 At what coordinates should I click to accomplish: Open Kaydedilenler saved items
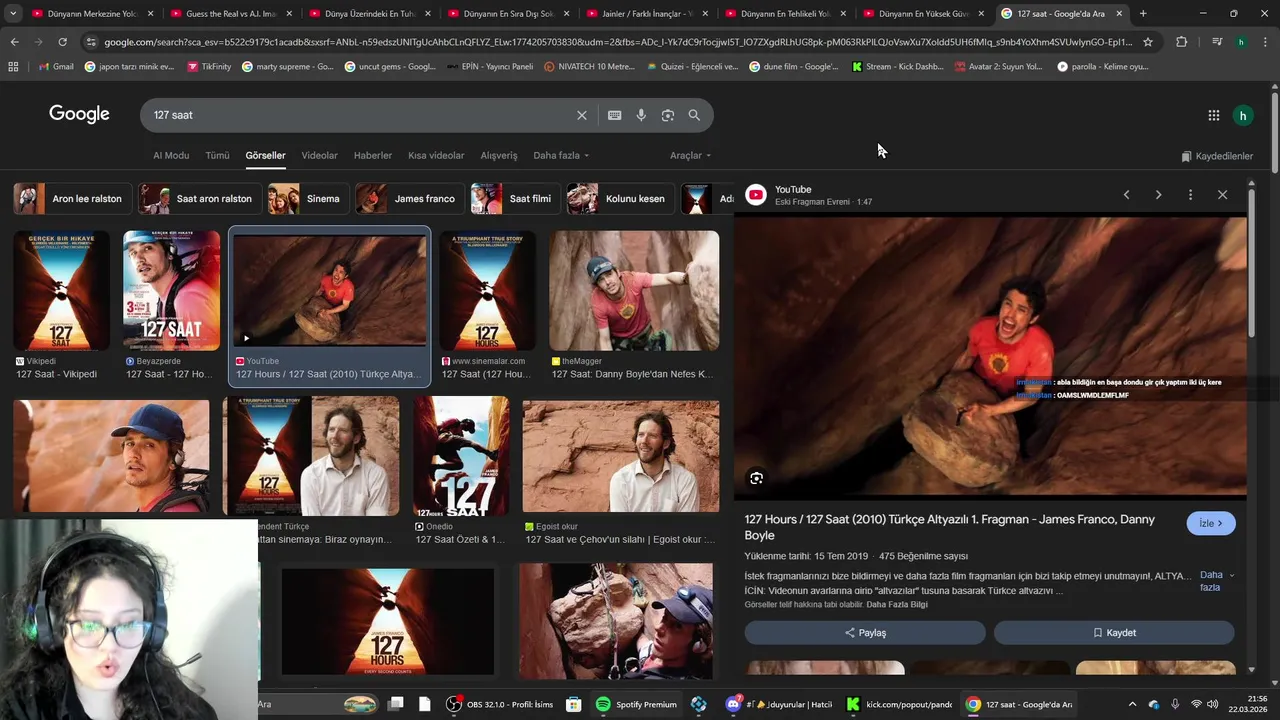pos(1216,156)
